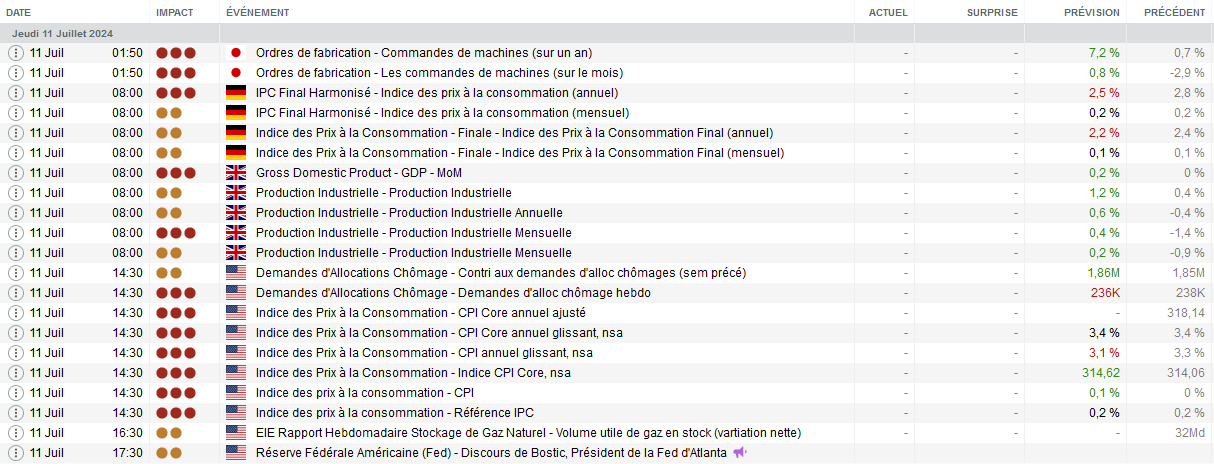Image resolution: width=1214 pixels, height=464 pixels.
Task: Click German flag on IPC Final Harmonisé annuel
Action: pos(236,93)
